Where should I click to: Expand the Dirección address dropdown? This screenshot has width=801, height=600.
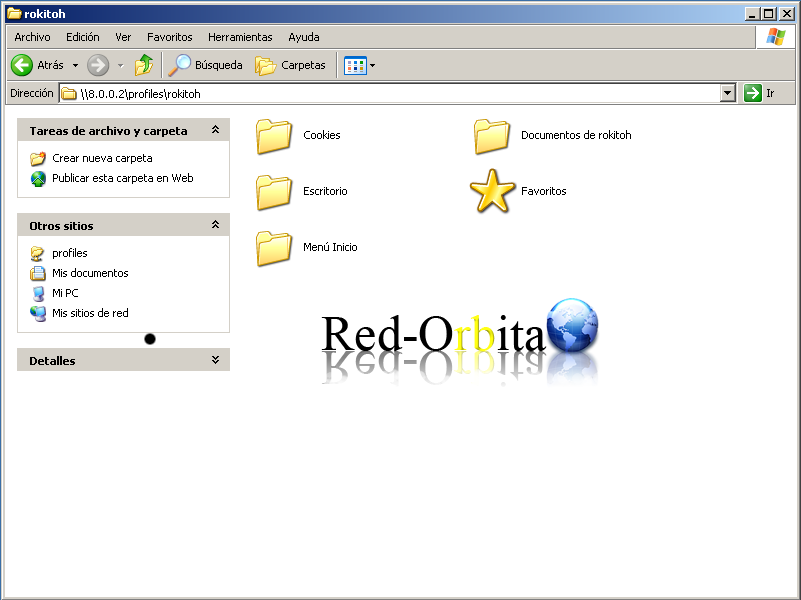[727, 93]
